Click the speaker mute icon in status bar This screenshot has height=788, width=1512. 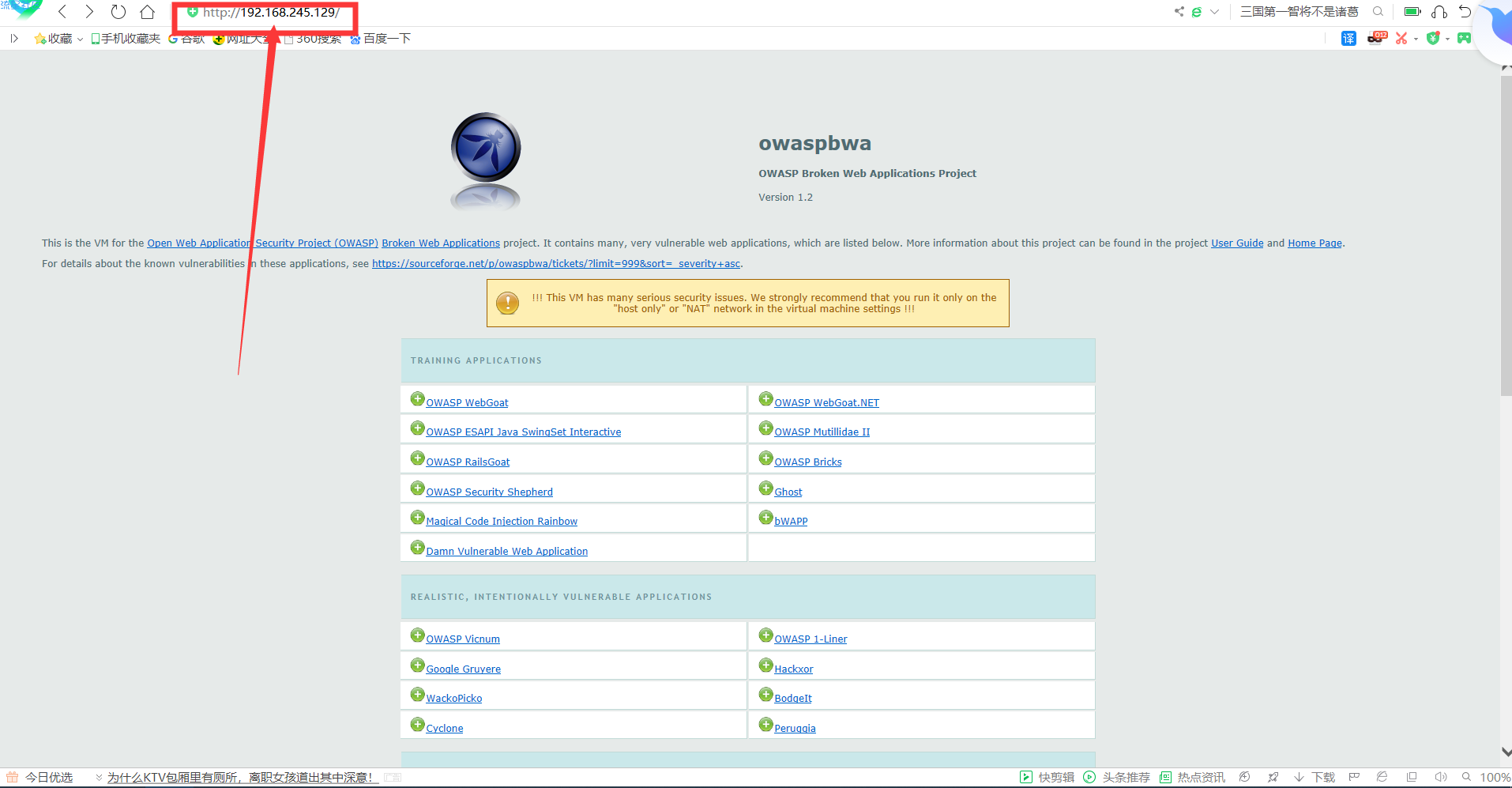[1440, 778]
